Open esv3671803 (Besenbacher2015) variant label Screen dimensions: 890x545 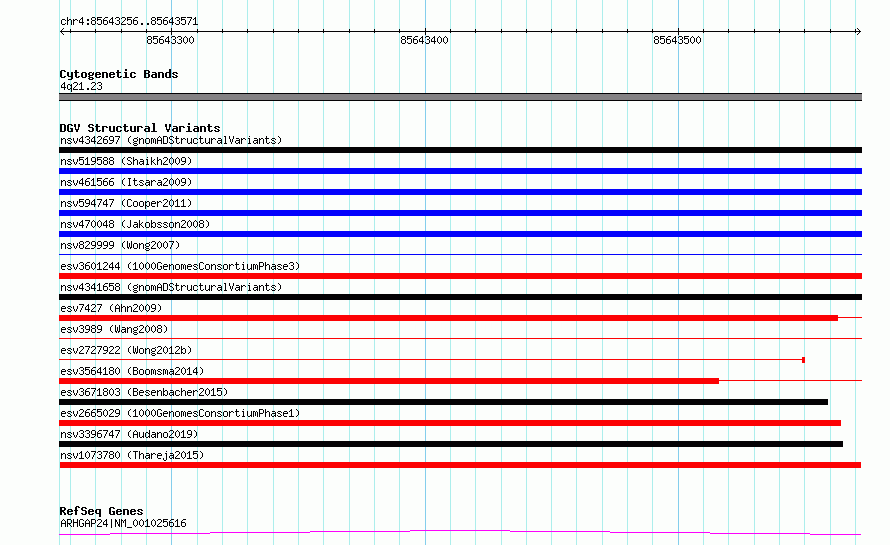[144, 392]
